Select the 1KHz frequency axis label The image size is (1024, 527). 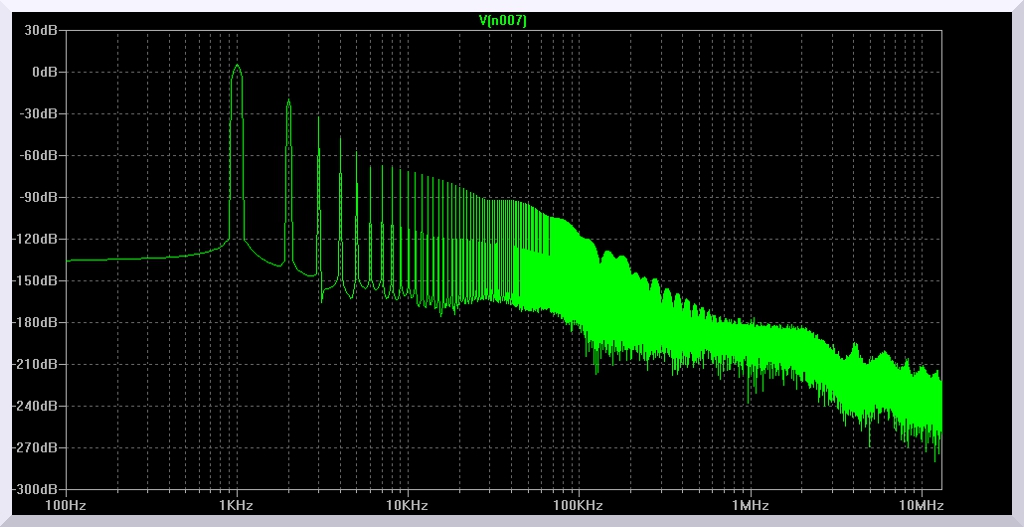[x=237, y=506]
